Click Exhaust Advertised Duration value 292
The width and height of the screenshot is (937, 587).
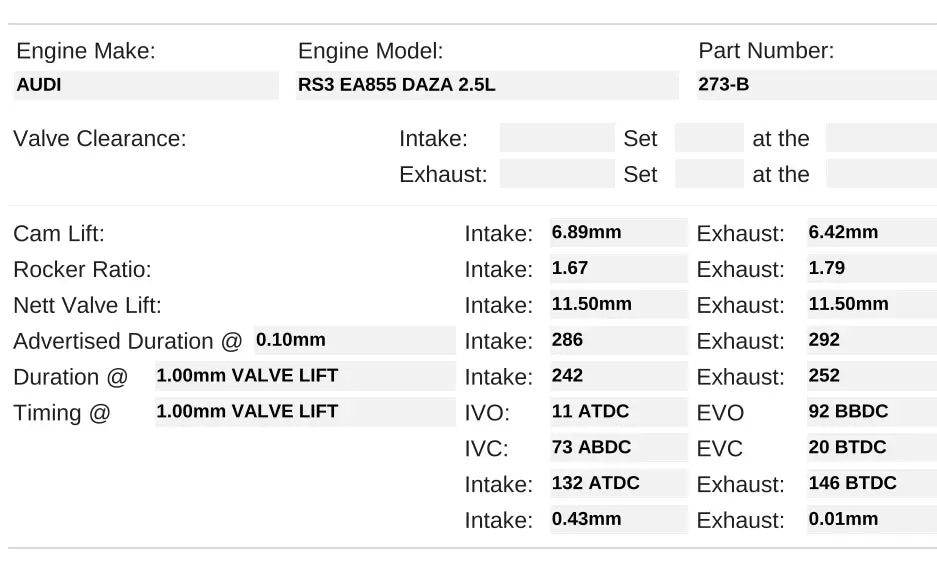[871, 340]
